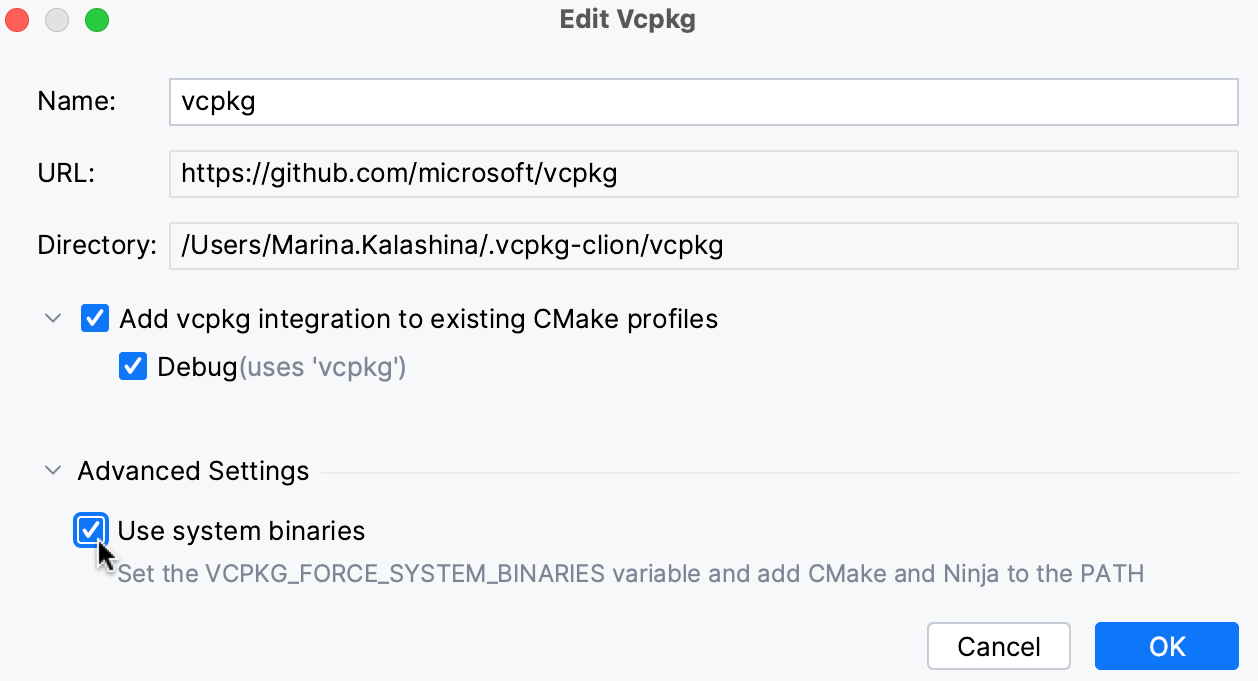
Task: Click the yellow macOS minimize button
Action: 56,19
